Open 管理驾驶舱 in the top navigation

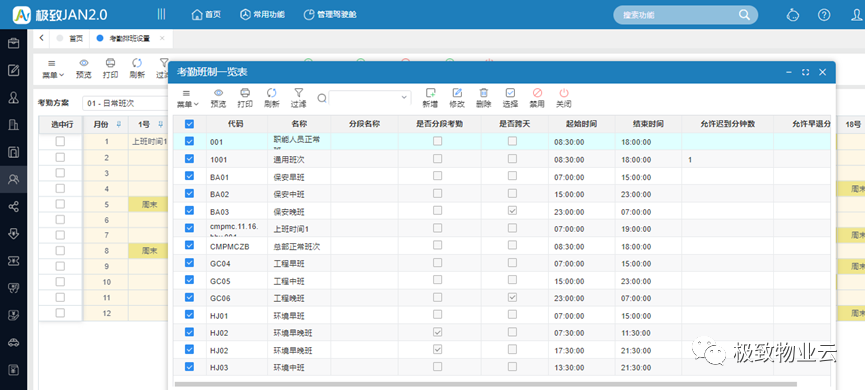pyautogui.click(x=330, y=14)
